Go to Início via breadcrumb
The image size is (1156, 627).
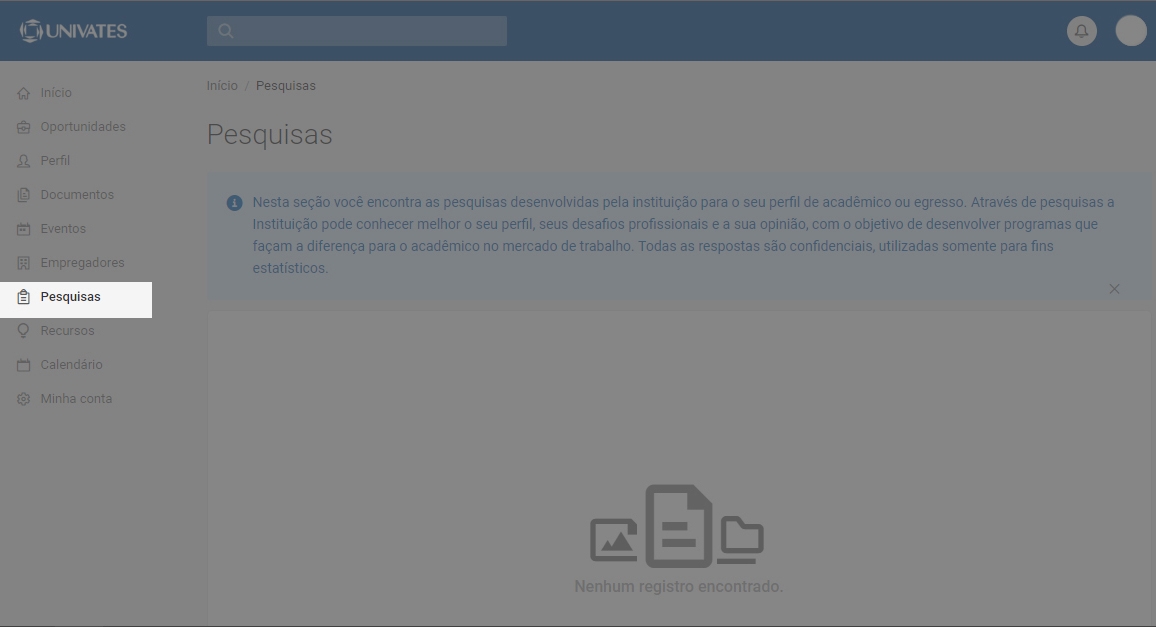(x=222, y=86)
